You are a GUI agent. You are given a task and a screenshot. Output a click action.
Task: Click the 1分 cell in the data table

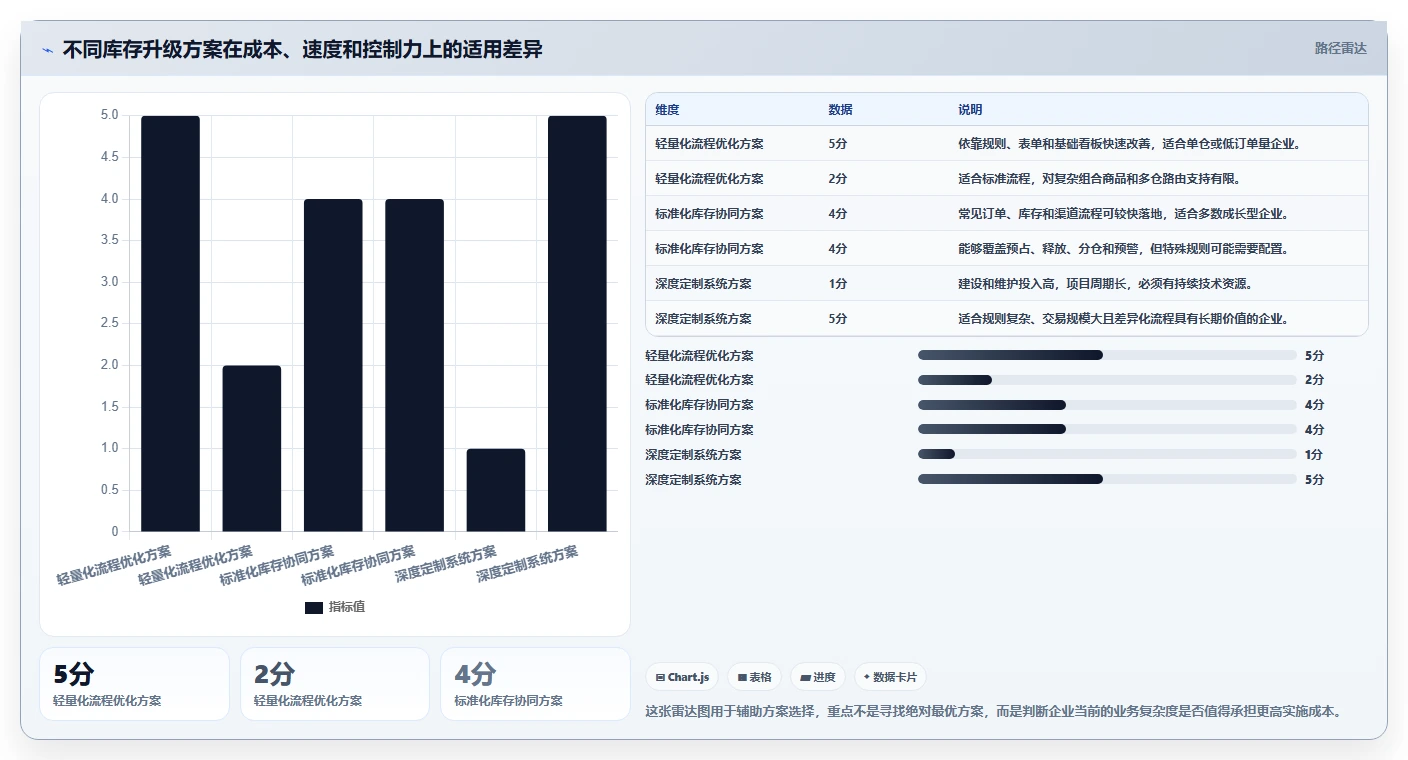[x=838, y=284]
